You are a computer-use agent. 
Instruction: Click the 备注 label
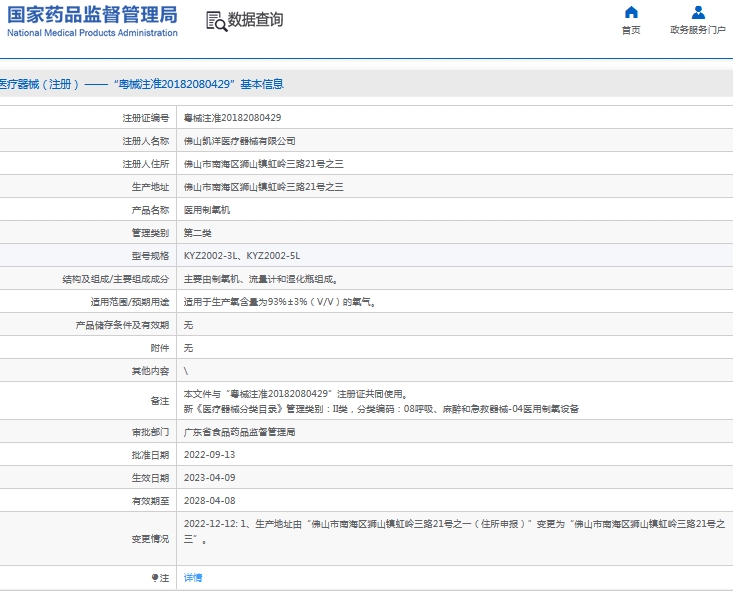[160, 401]
